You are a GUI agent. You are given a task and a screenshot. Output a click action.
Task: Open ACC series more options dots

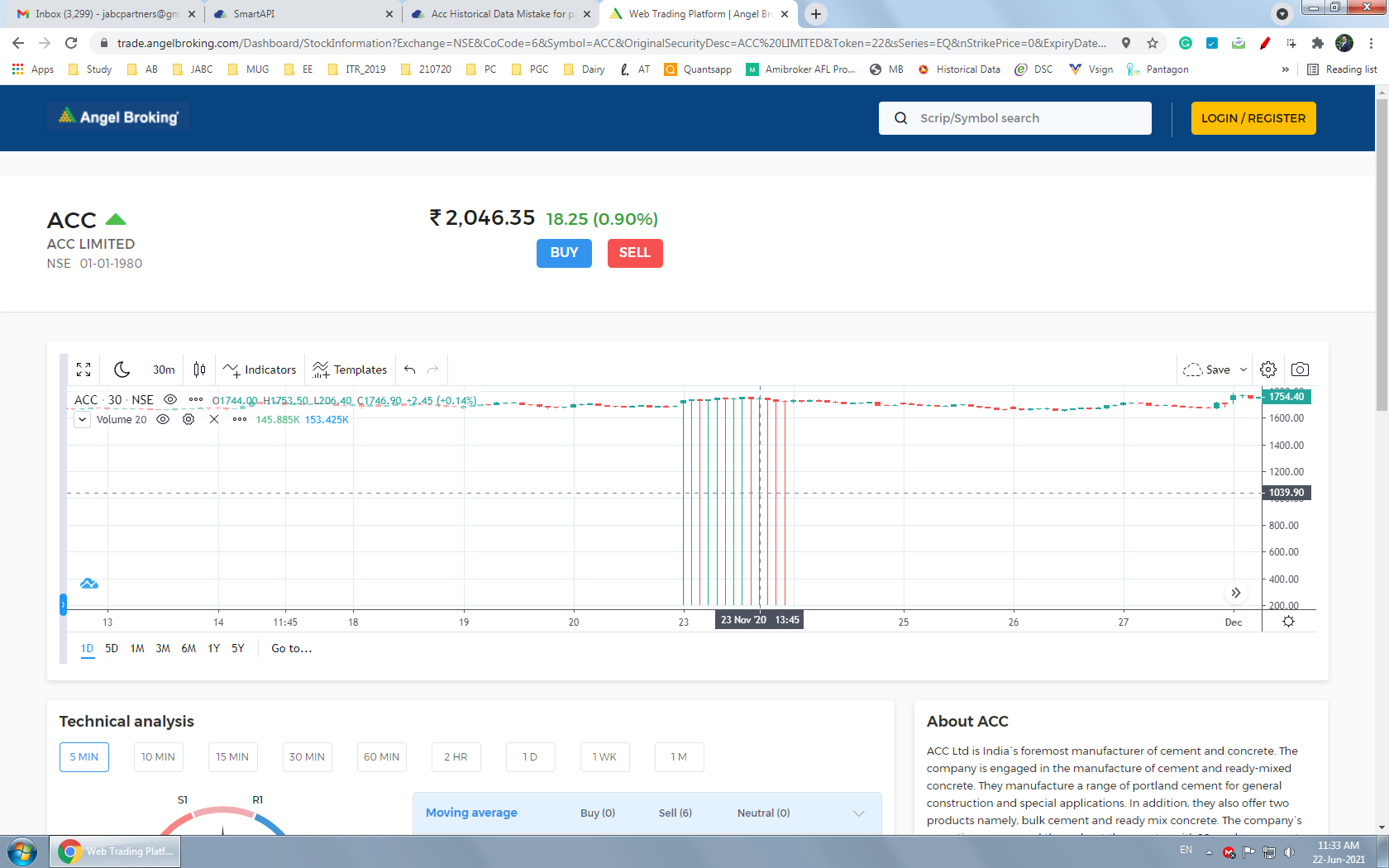tap(196, 399)
